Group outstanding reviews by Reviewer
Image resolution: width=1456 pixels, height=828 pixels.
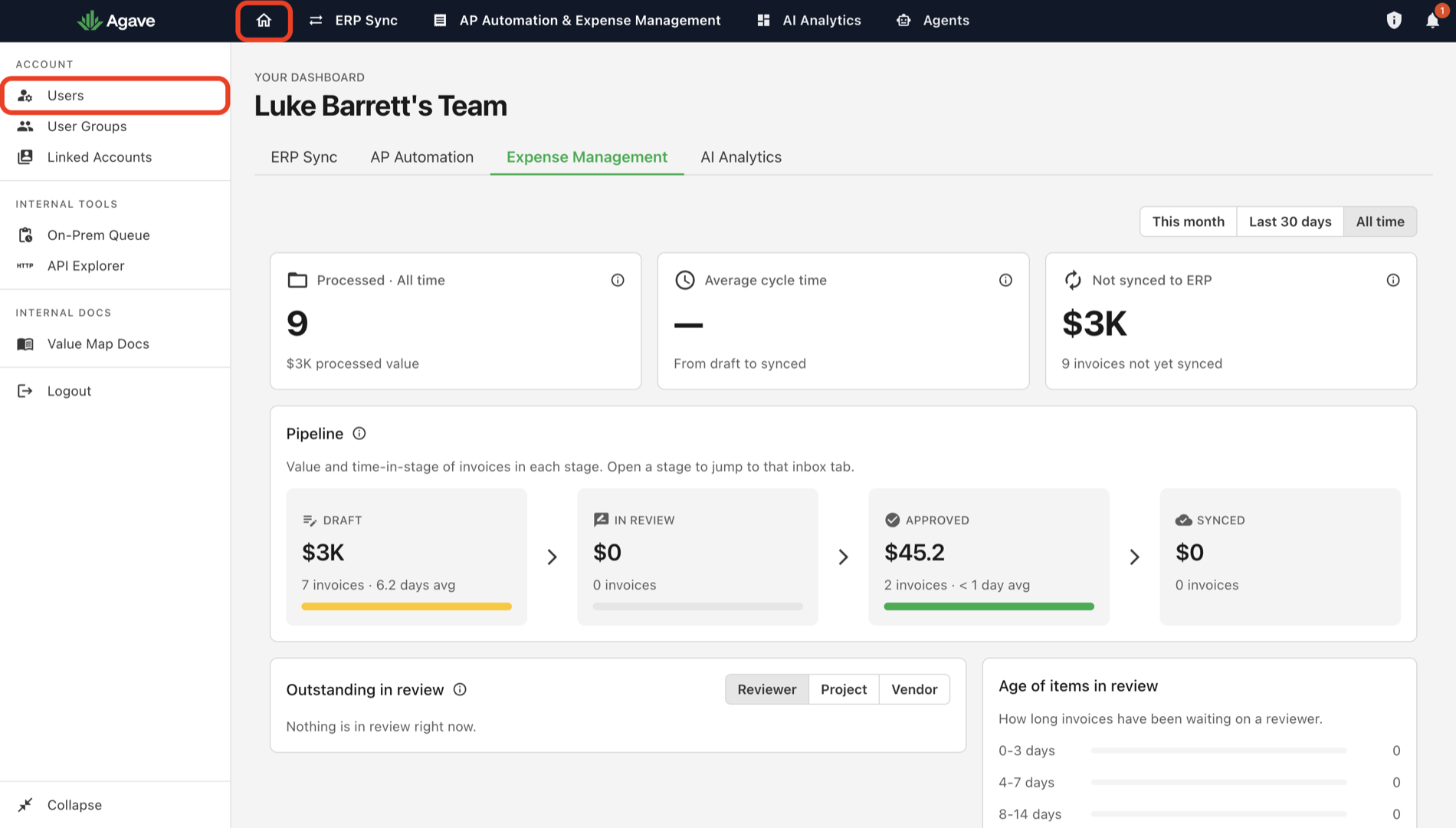[766, 689]
